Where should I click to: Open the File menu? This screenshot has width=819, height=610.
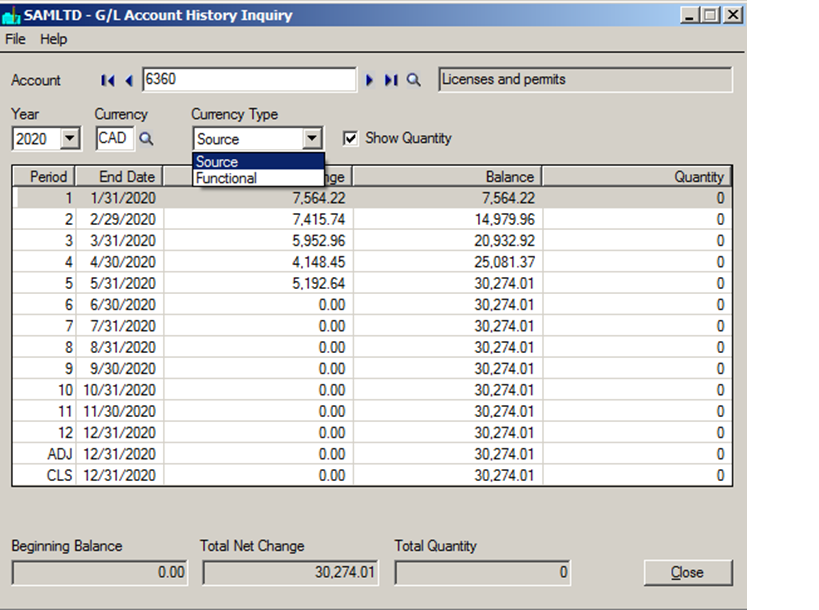click(15, 39)
